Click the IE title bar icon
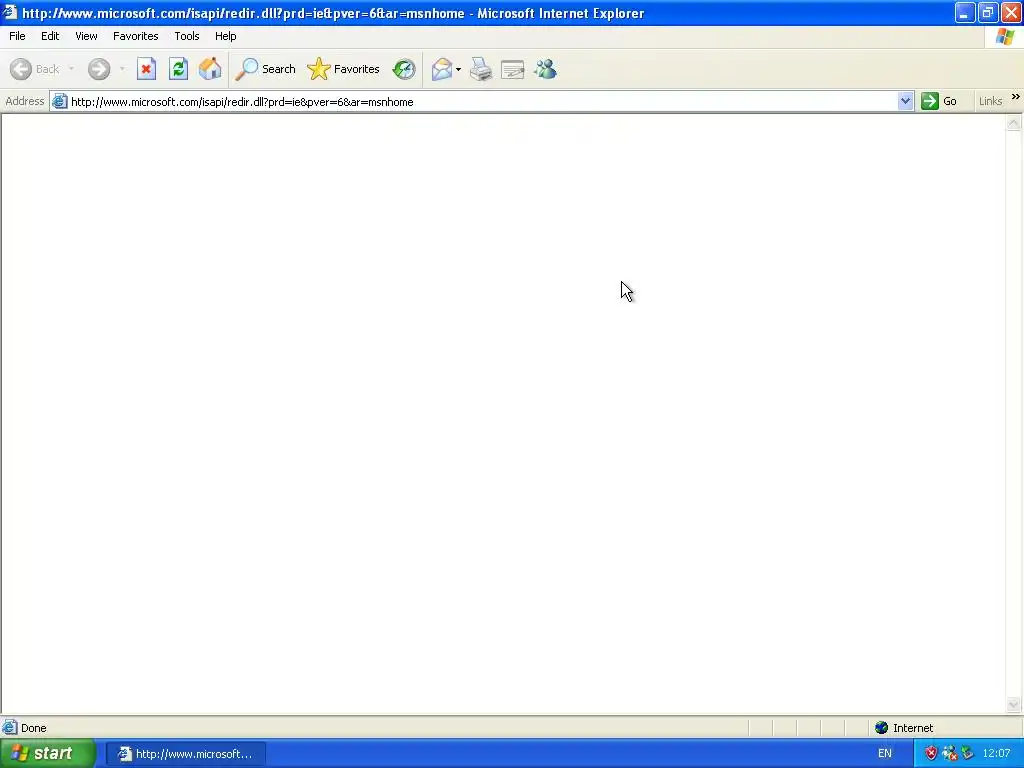Screen dimensions: 1024x768 10,12
